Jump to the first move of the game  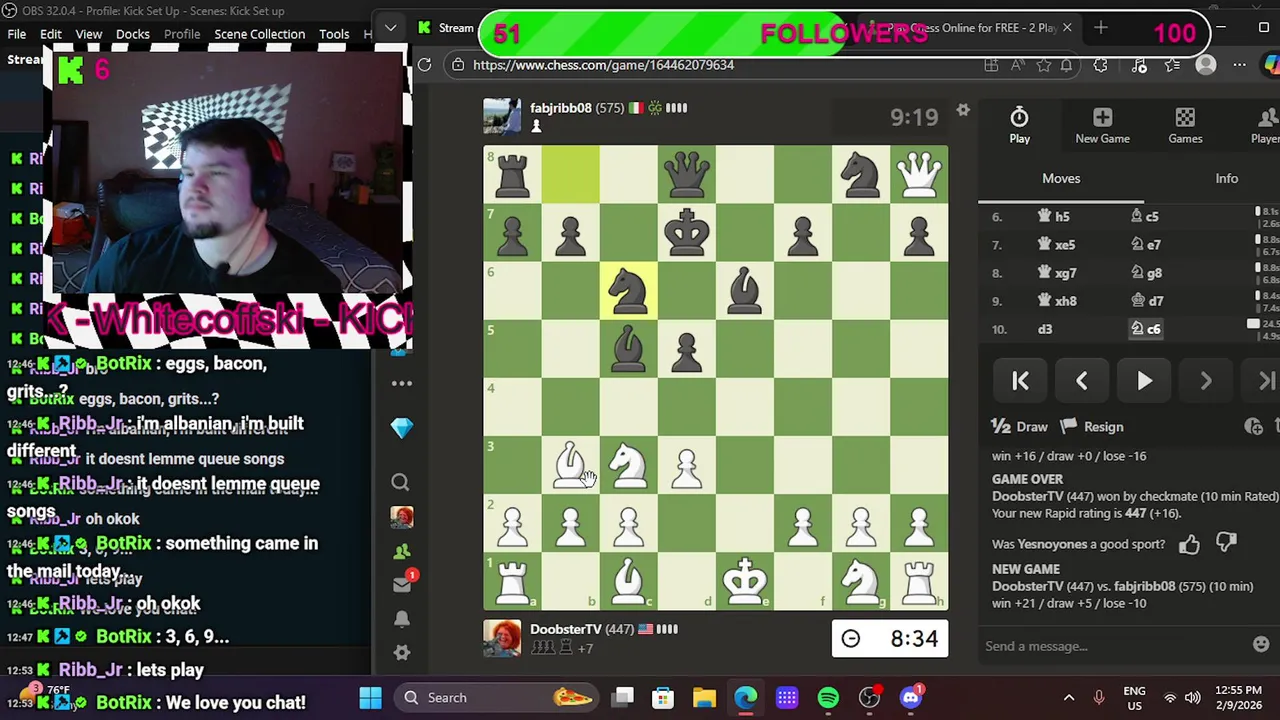(x=1020, y=381)
